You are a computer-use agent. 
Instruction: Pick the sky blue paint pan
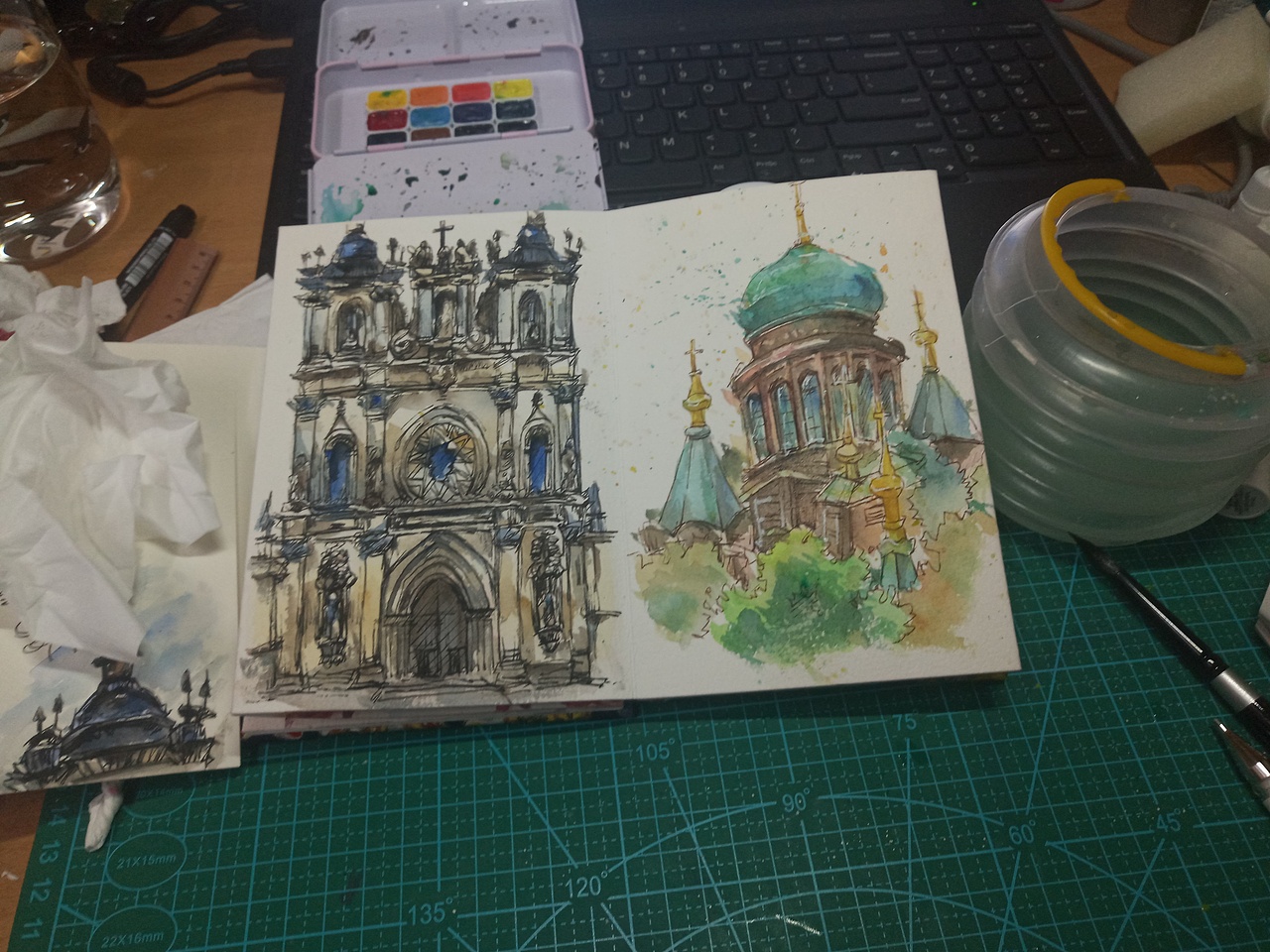pos(431,117)
